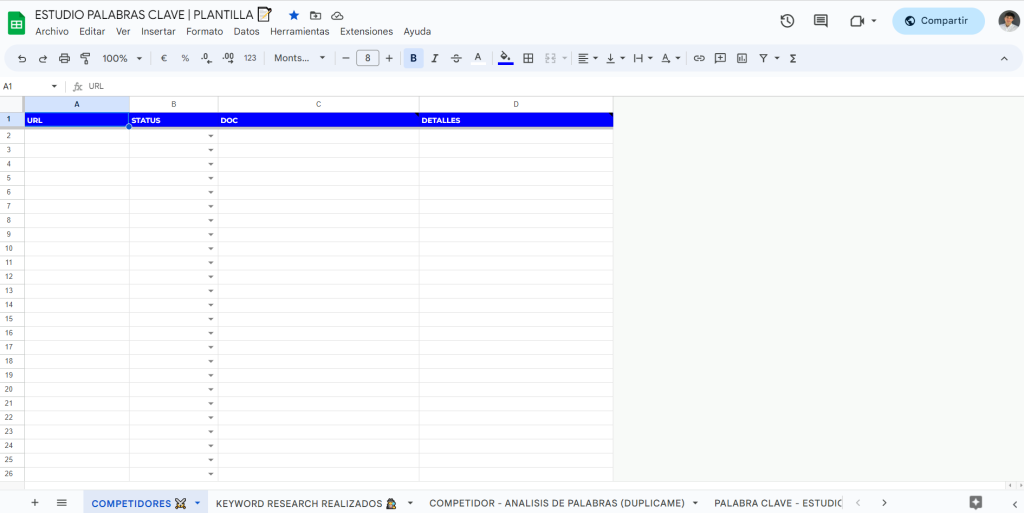
Task: Click the insert chart icon
Action: click(742, 58)
